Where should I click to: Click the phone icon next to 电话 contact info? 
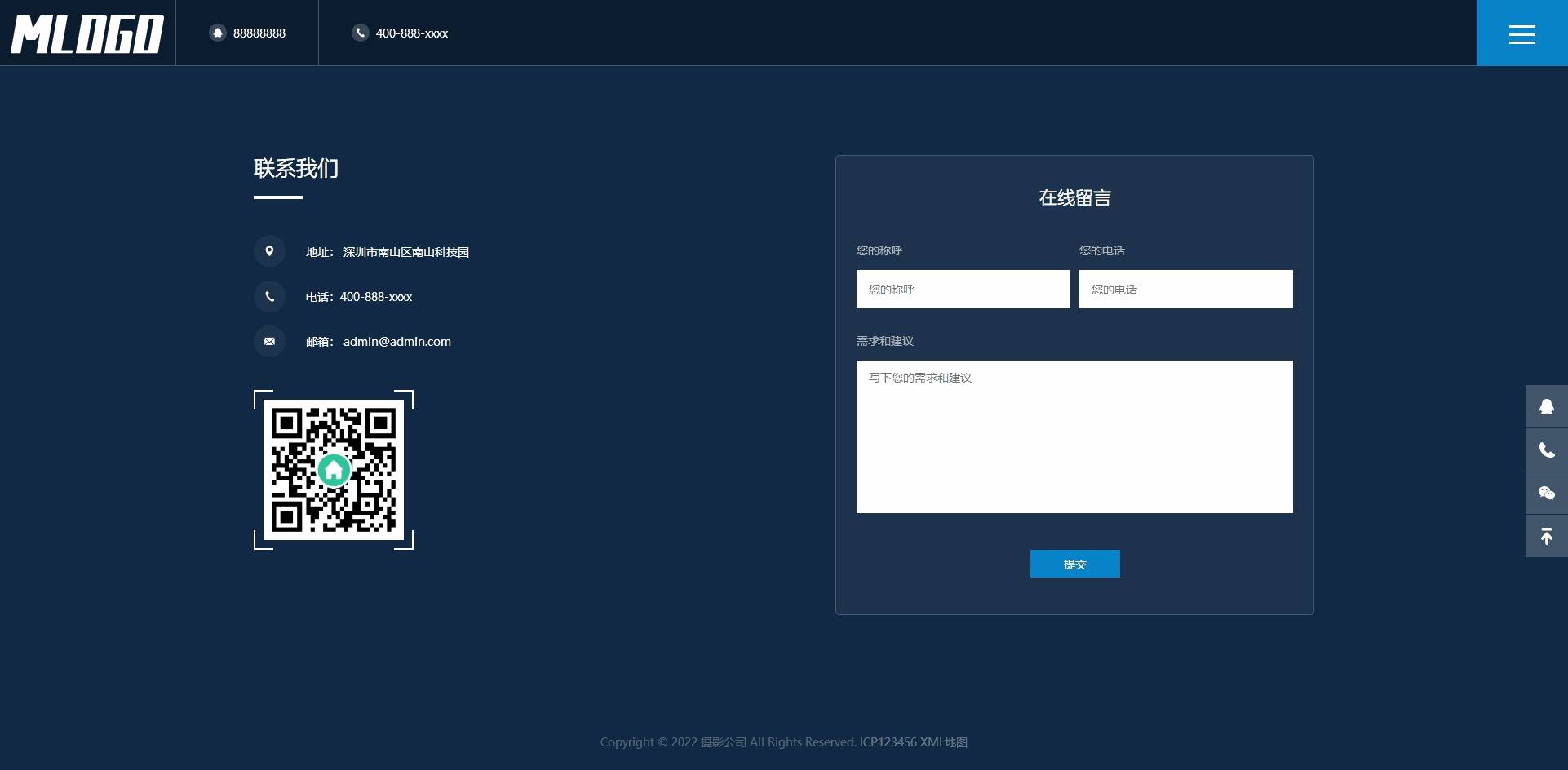pos(269,296)
